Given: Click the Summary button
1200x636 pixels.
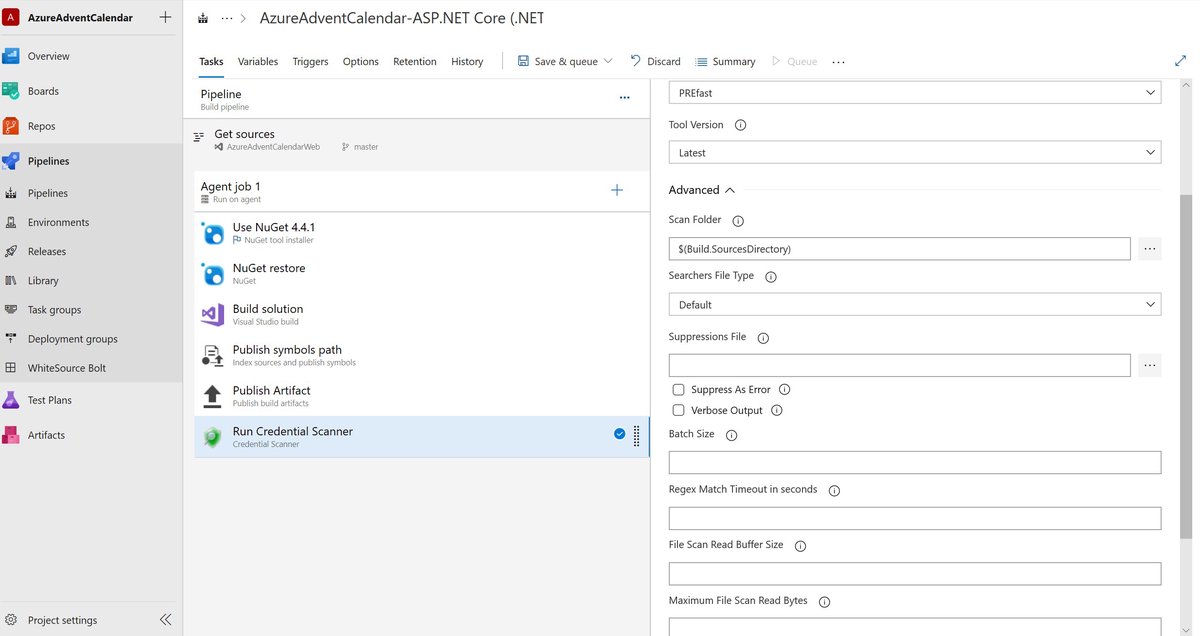Looking at the screenshot, I should click(725, 61).
